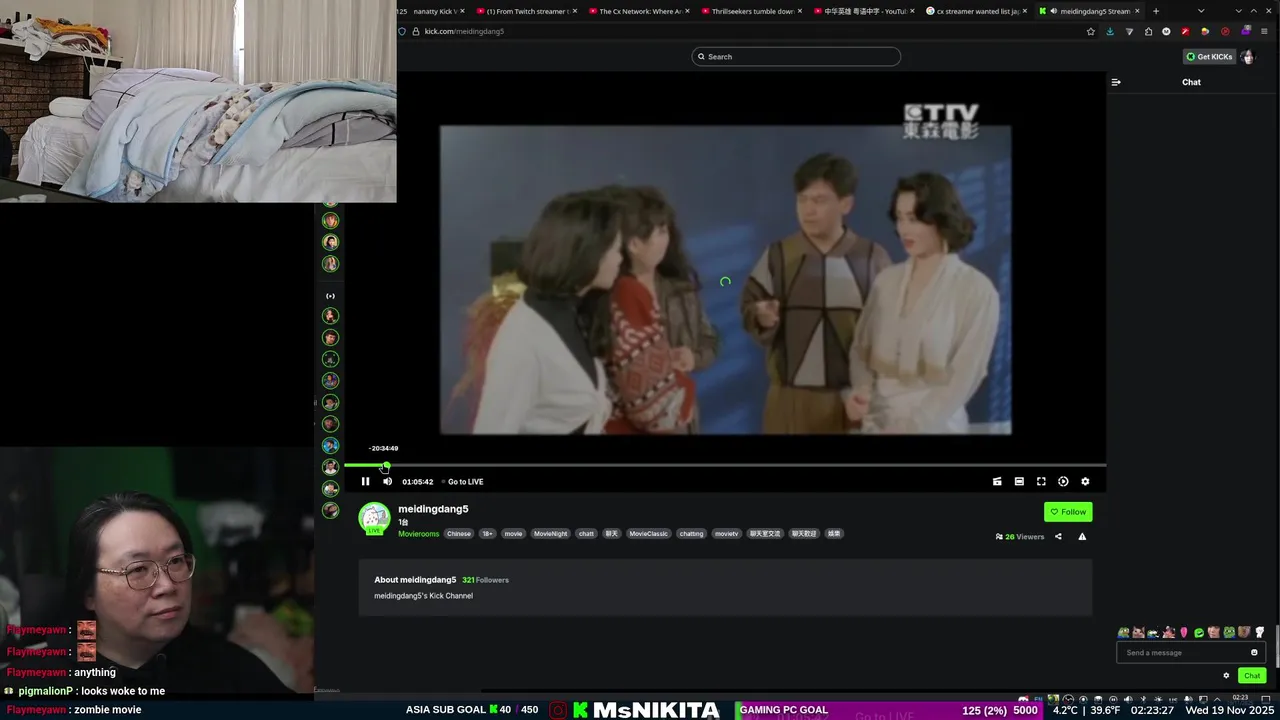Open player settings gear
The height and width of the screenshot is (720, 1280).
pyautogui.click(x=1085, y=481)
